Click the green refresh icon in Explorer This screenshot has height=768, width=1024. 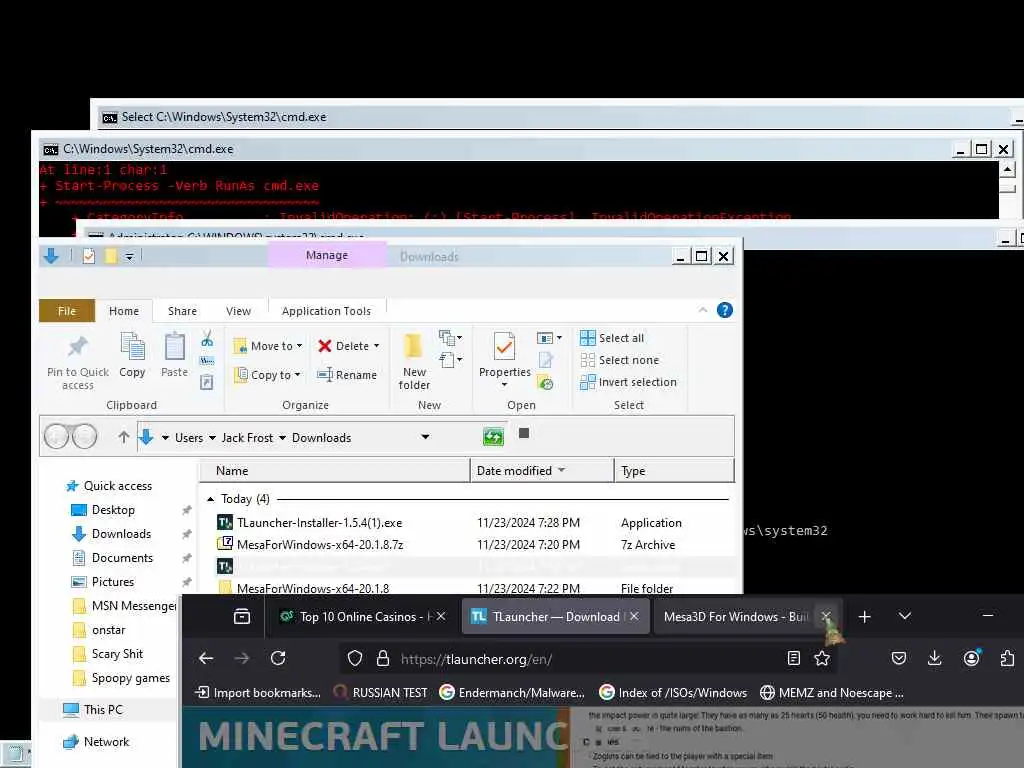[x=493, y=436]
